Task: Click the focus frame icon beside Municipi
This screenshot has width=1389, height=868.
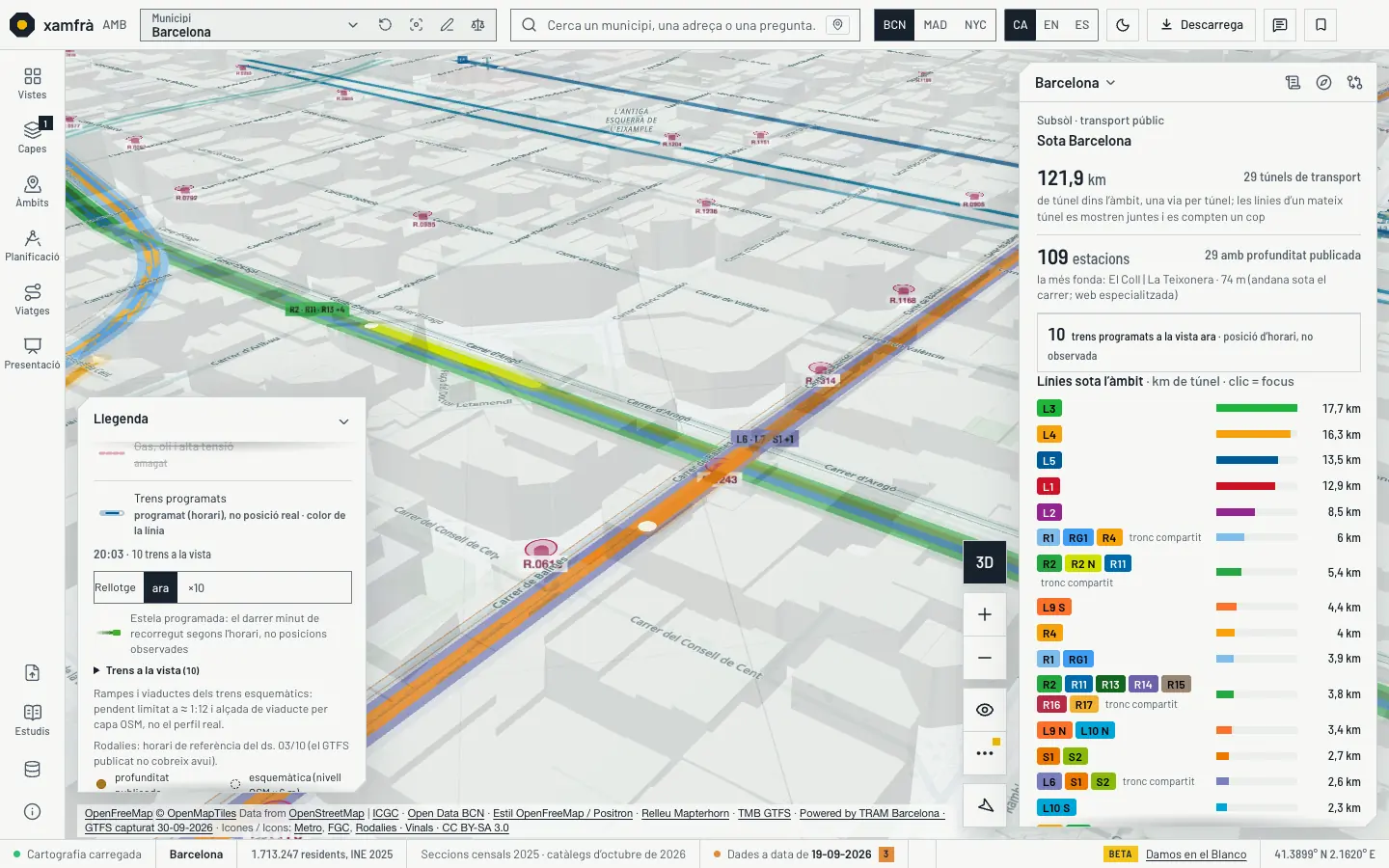Action: point(416,25)
